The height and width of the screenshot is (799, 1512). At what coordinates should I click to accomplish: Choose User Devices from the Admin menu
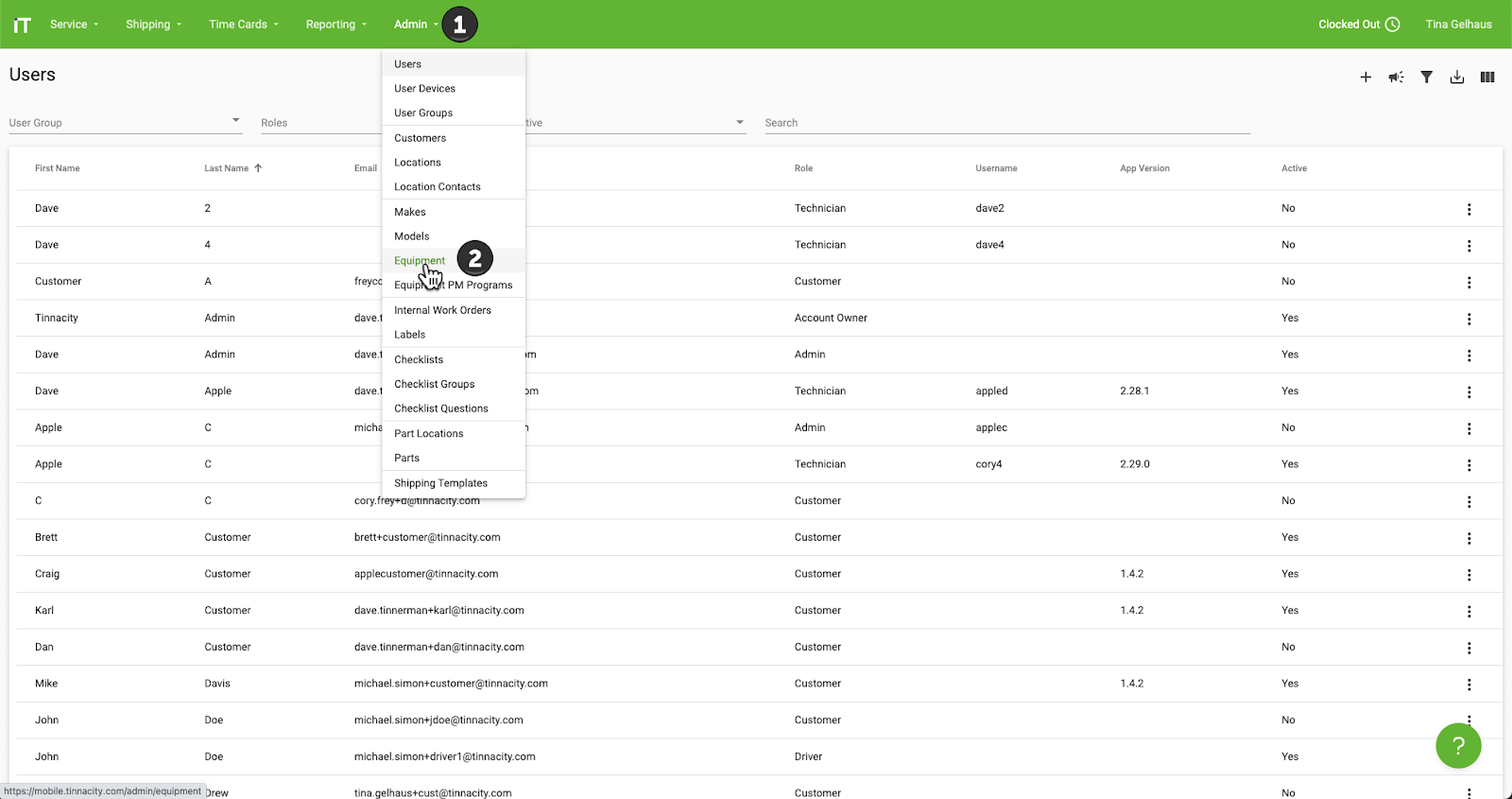pos(454,89)
